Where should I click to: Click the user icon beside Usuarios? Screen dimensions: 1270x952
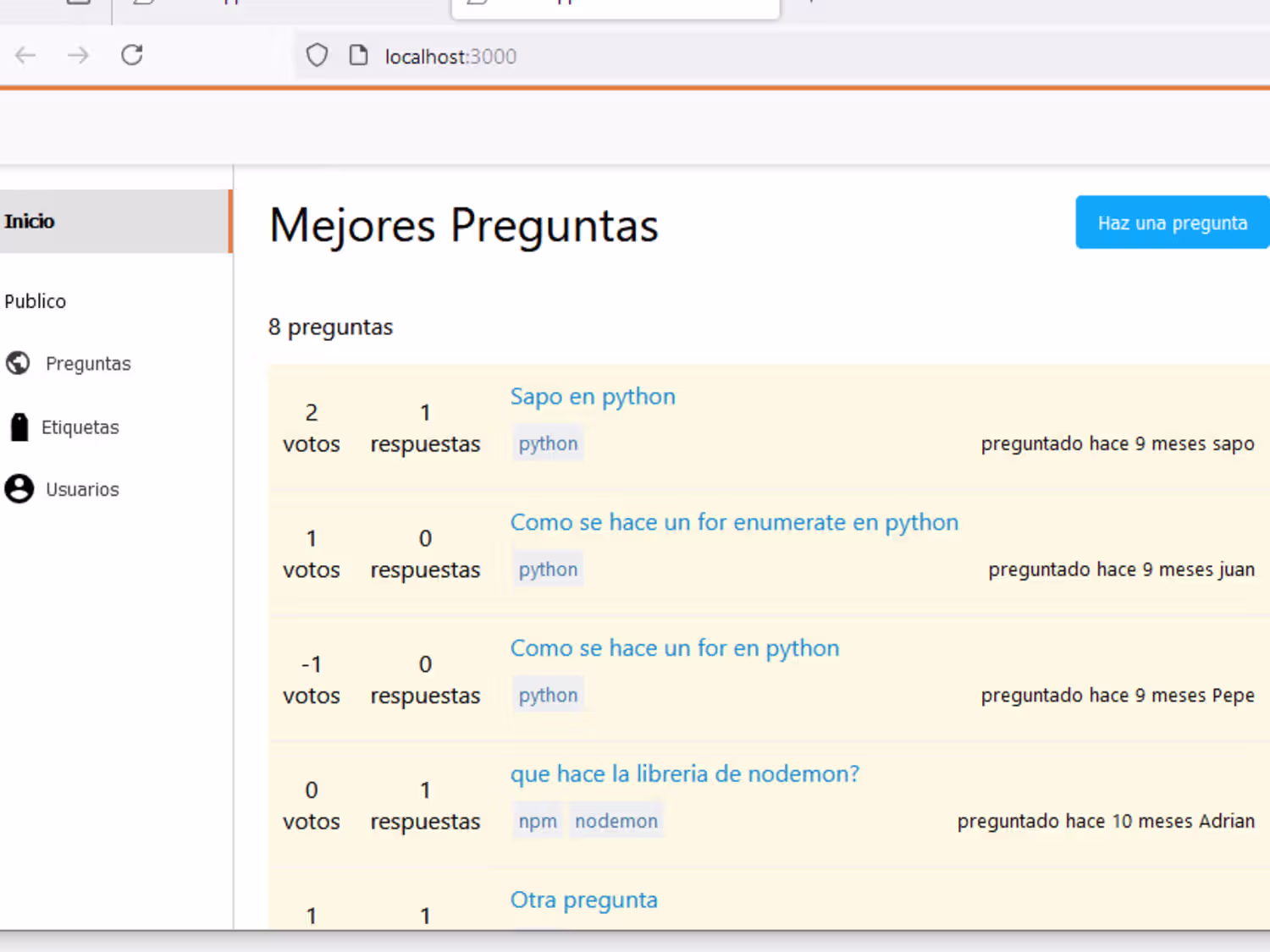pos(19,489)
